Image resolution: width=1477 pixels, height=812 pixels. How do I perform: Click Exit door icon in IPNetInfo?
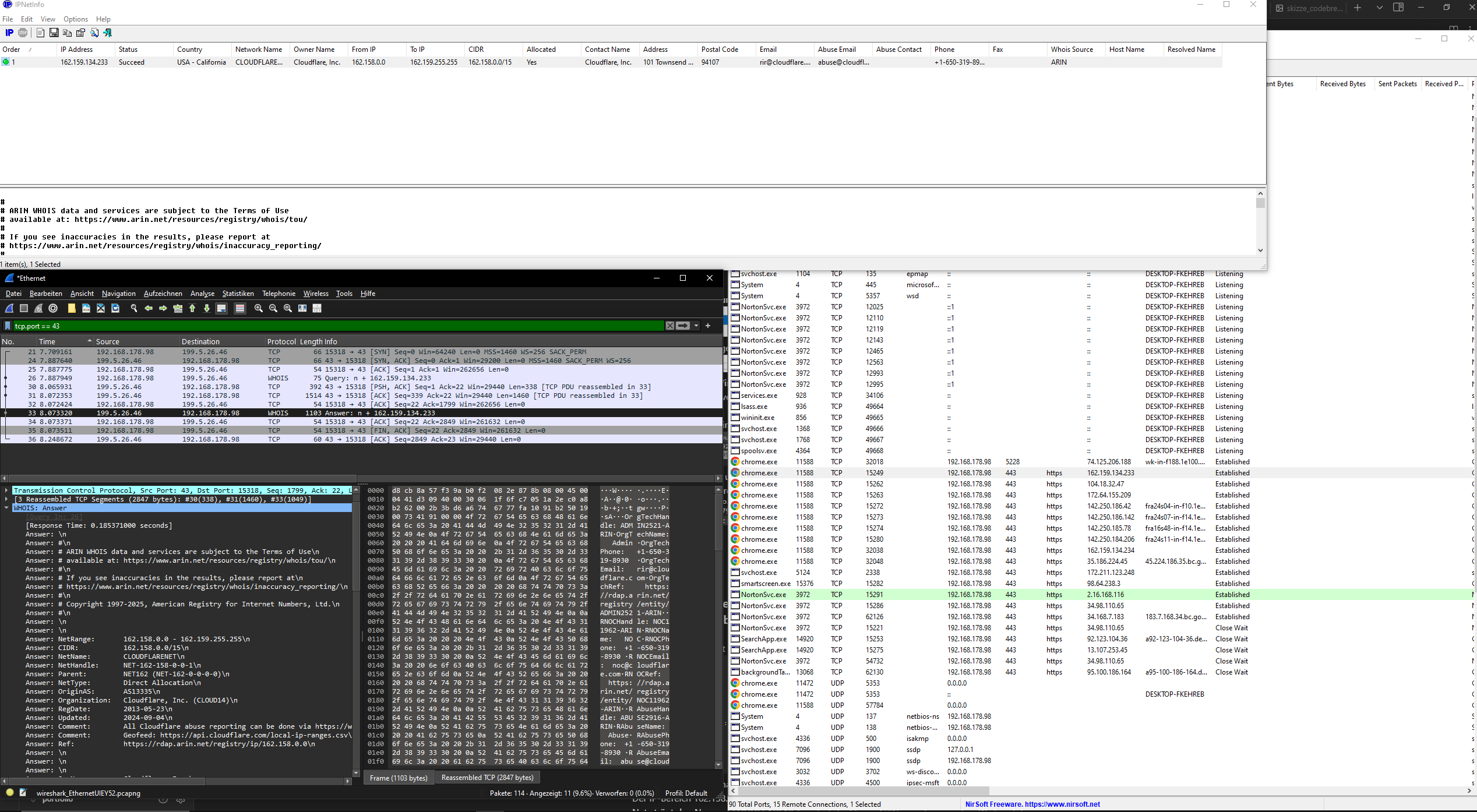point(108,33)
